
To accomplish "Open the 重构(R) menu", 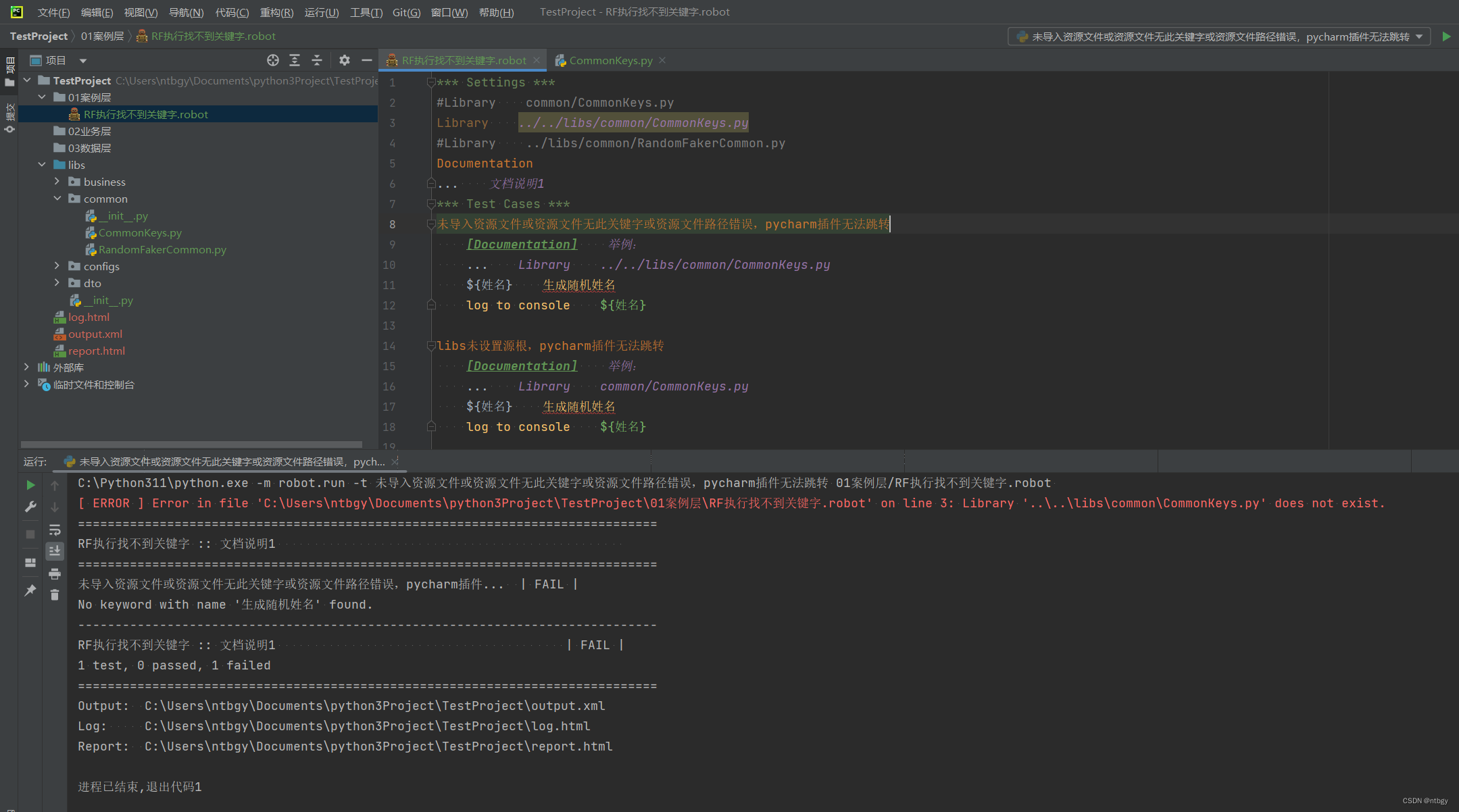I will pyautogui.click(x=276, y=12).
